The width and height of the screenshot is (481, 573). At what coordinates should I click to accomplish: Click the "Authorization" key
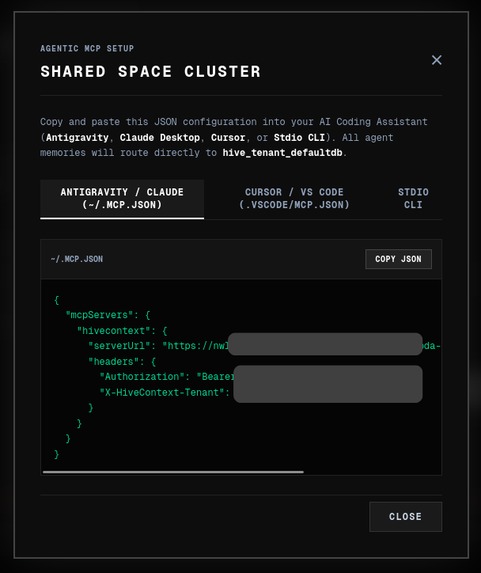(x=142, y=377)
